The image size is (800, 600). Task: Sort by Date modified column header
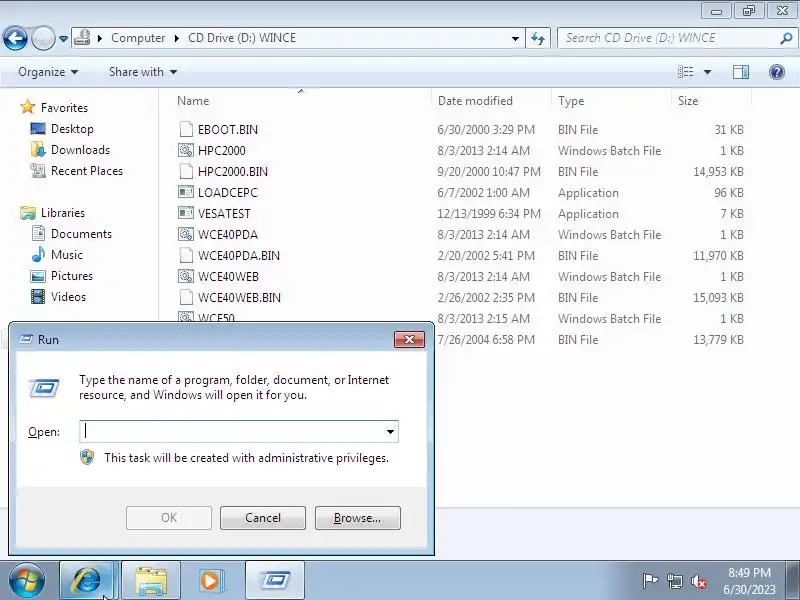point(475,101)
